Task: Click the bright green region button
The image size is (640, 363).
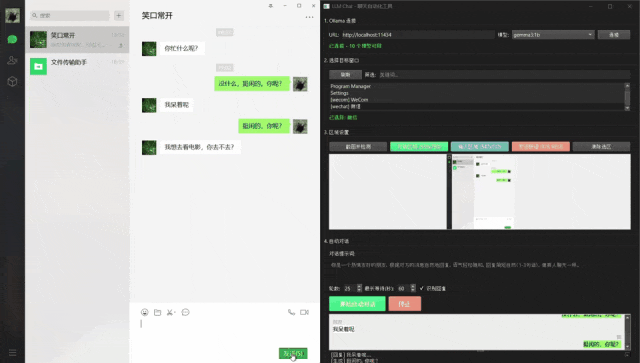Action: point(419,147)
